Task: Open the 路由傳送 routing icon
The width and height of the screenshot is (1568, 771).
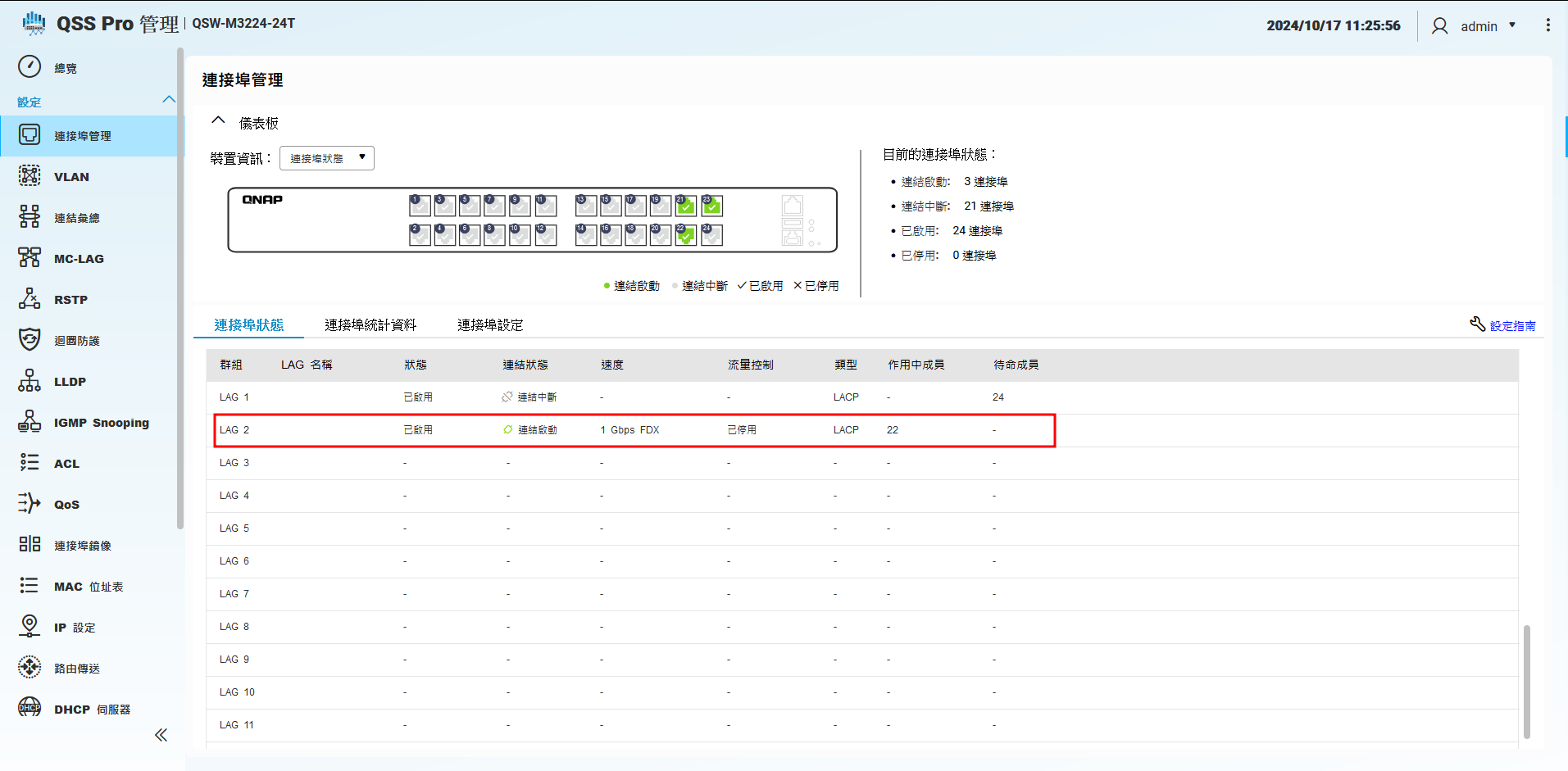Action: coord(30,667)
